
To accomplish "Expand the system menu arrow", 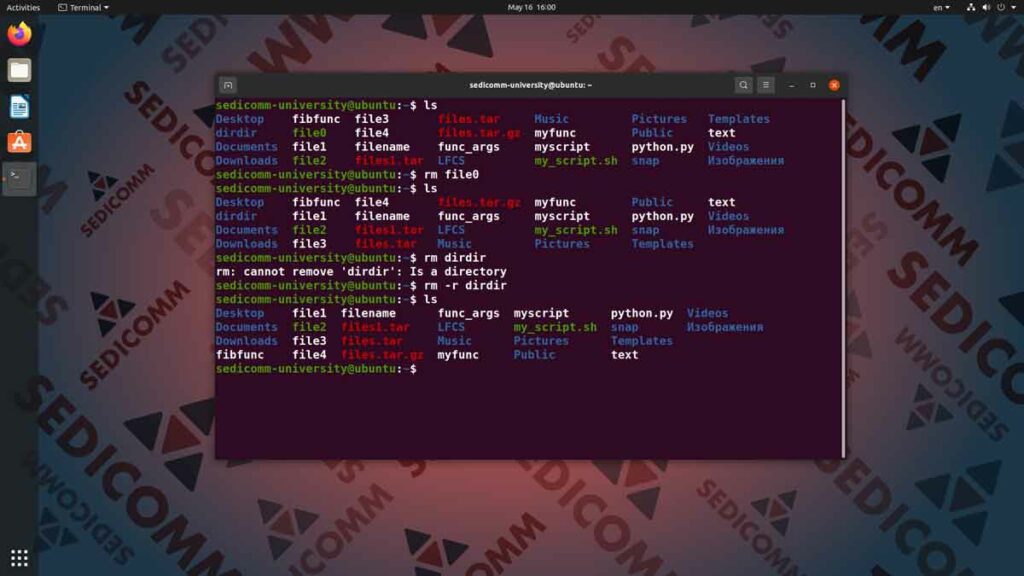I will (1014, 7).
